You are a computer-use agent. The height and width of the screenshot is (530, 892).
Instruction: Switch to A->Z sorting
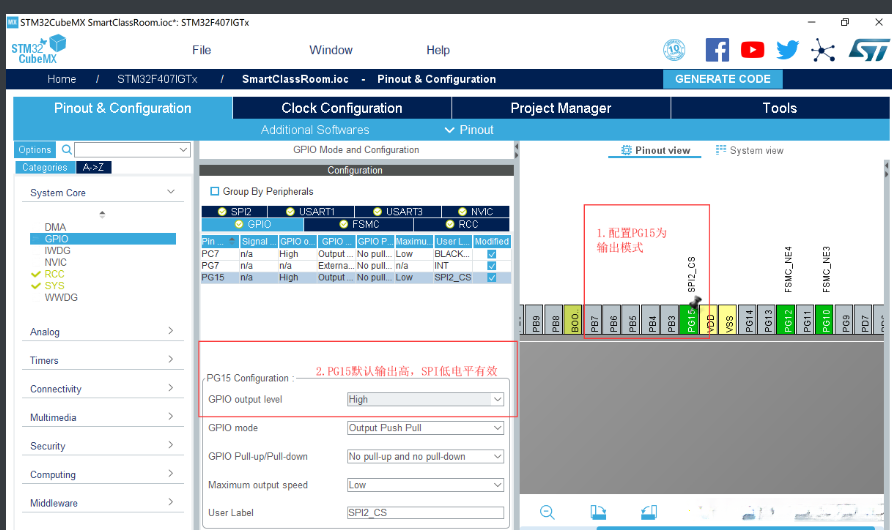tap(93, 167)
